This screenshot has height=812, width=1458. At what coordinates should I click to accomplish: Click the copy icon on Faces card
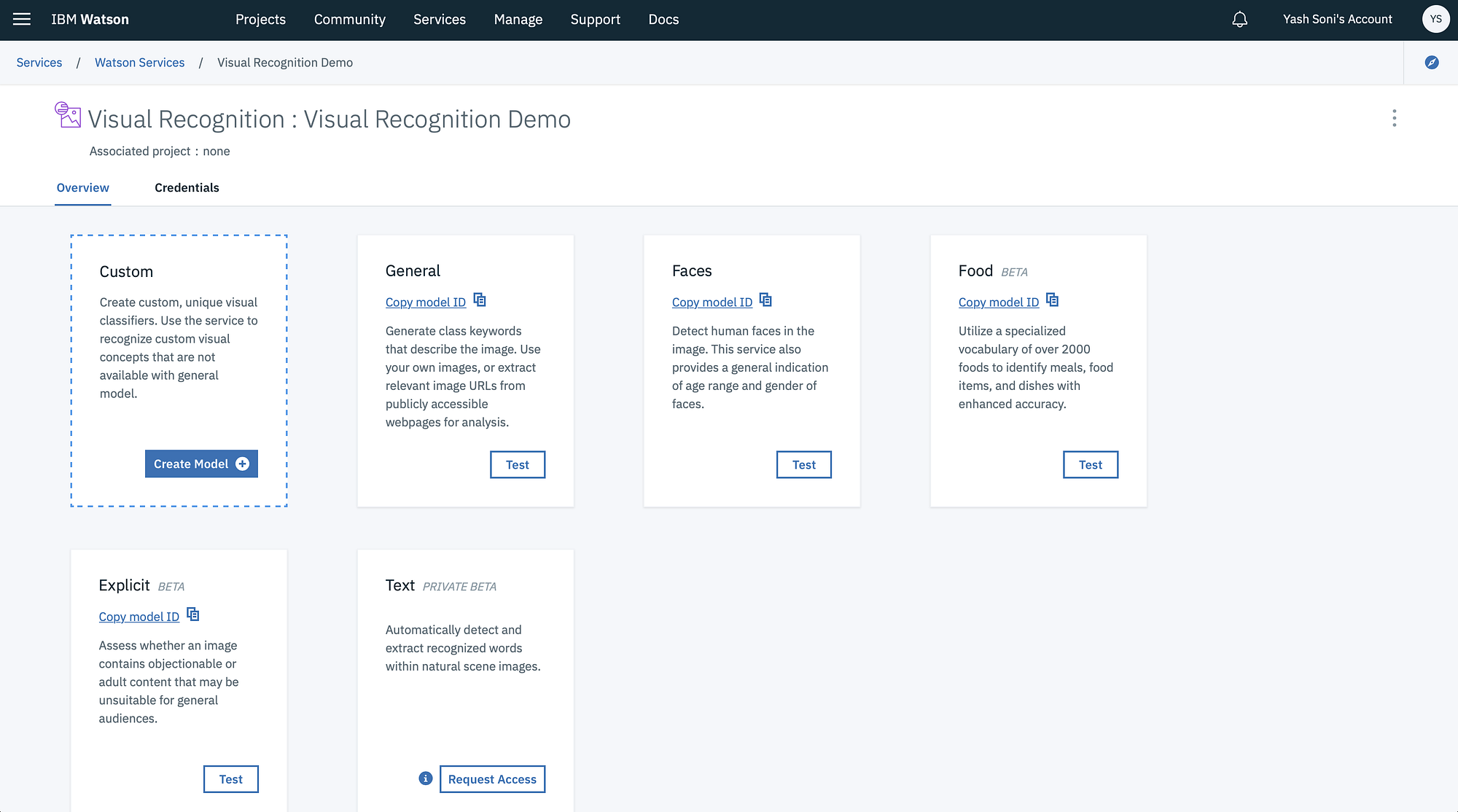point(765,300)
